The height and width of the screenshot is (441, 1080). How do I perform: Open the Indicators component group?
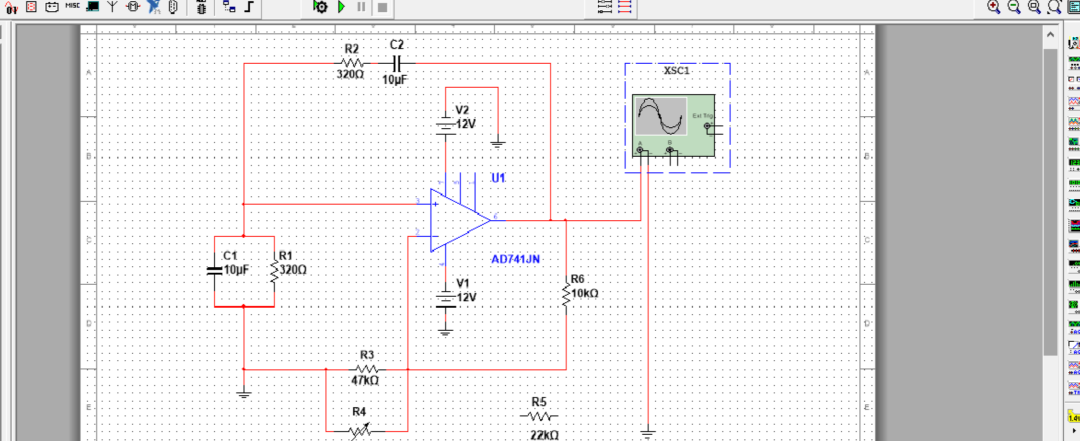pos(32,6)
